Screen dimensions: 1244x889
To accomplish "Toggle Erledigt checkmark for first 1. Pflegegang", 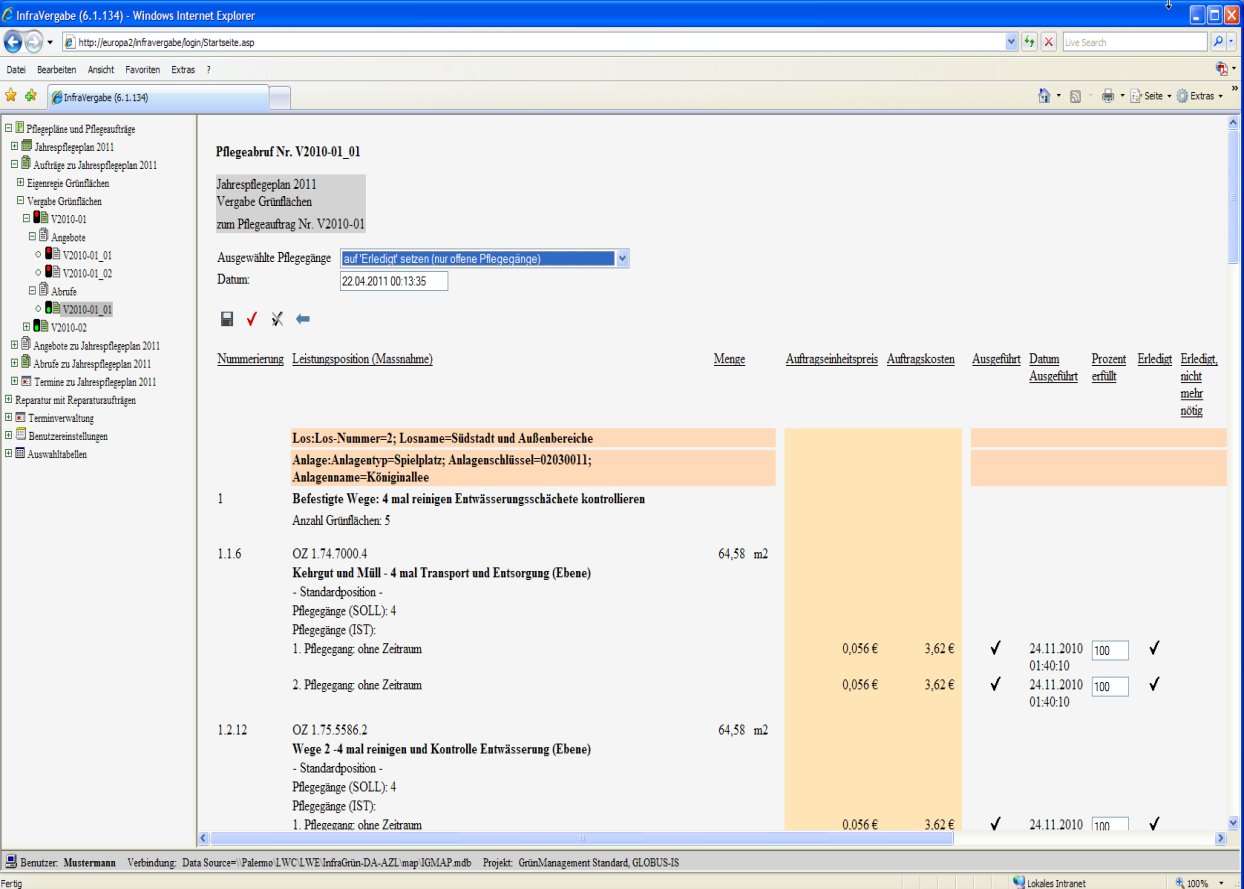I will coord(1154,648).
